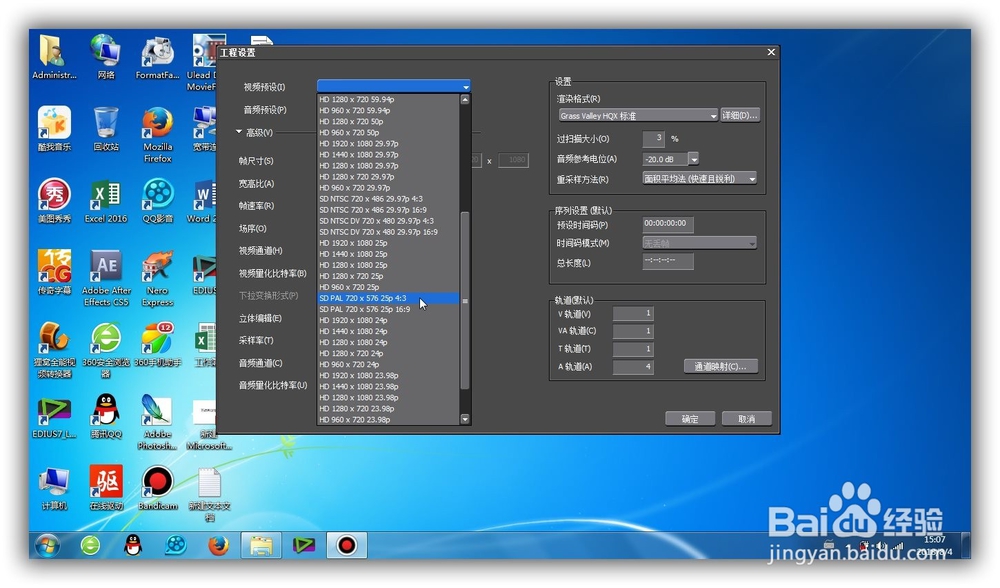Click the T 轨道 count field
Viewport: 1000px width, 588px height.
[x=633, y=349]
